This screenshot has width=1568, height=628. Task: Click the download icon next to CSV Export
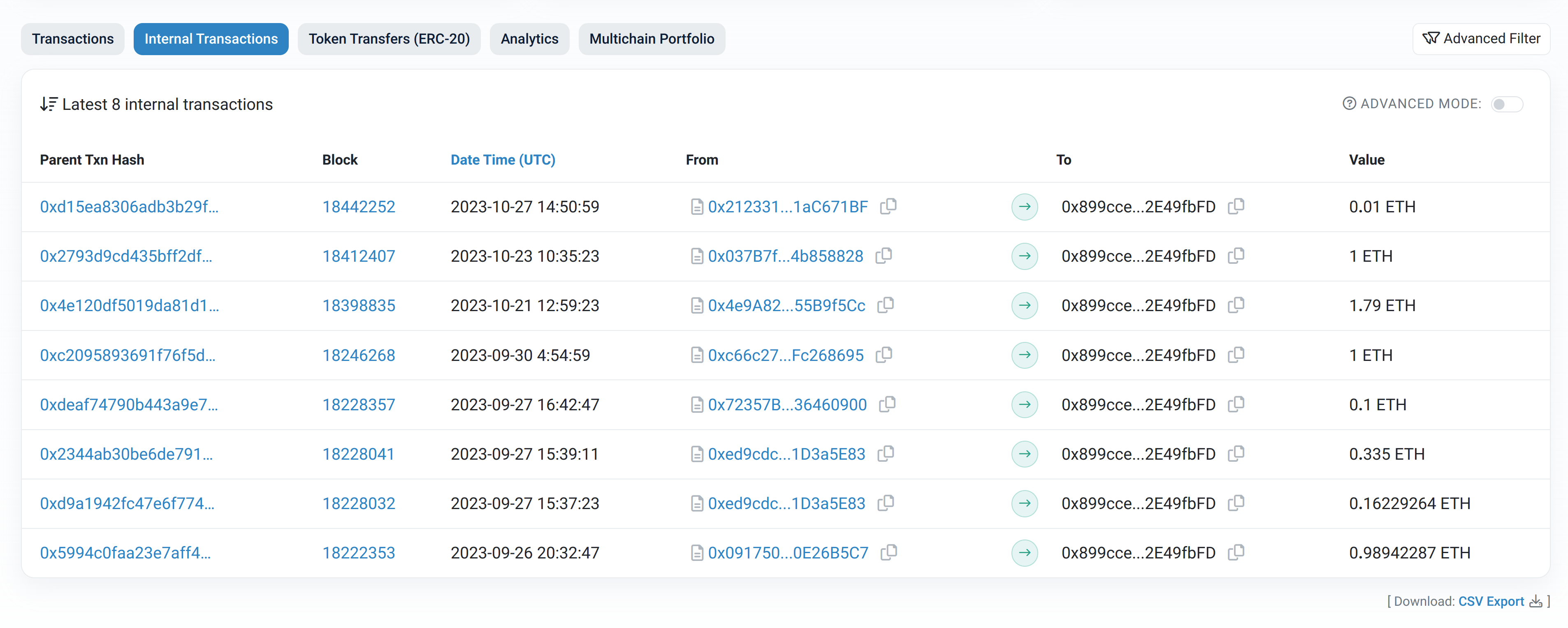click(x=1536, y=601)
